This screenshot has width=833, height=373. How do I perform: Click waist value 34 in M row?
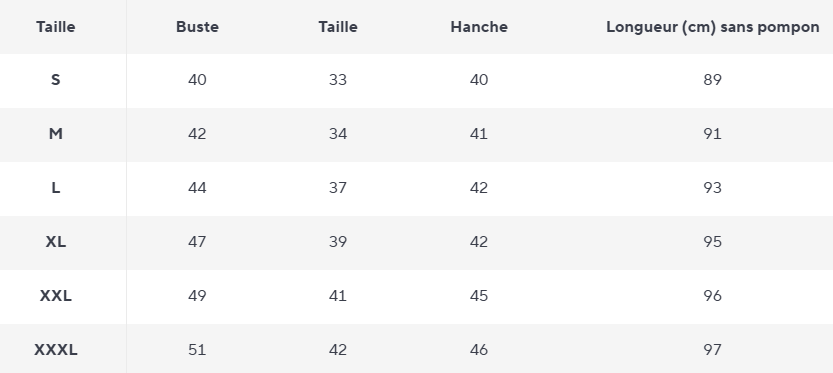pos(338,134)
